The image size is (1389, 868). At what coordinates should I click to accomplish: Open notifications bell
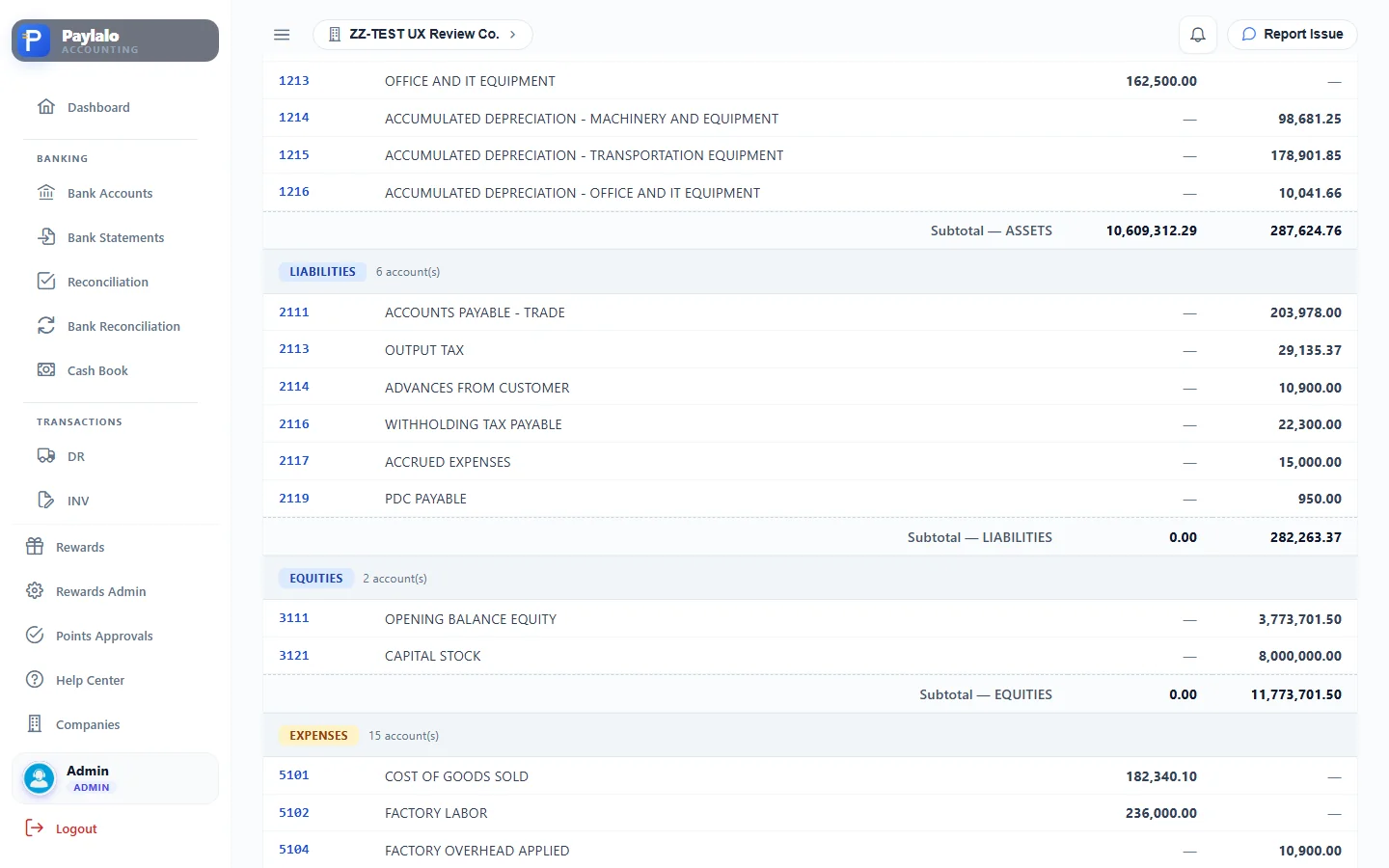tap(1198, 35)
